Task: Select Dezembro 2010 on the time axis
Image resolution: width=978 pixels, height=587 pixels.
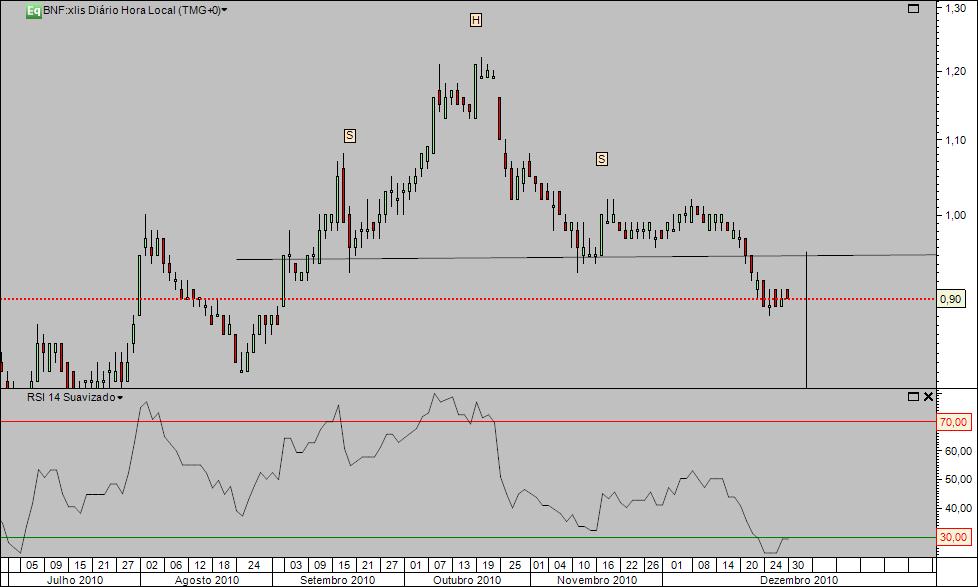Action: [799, 580]
